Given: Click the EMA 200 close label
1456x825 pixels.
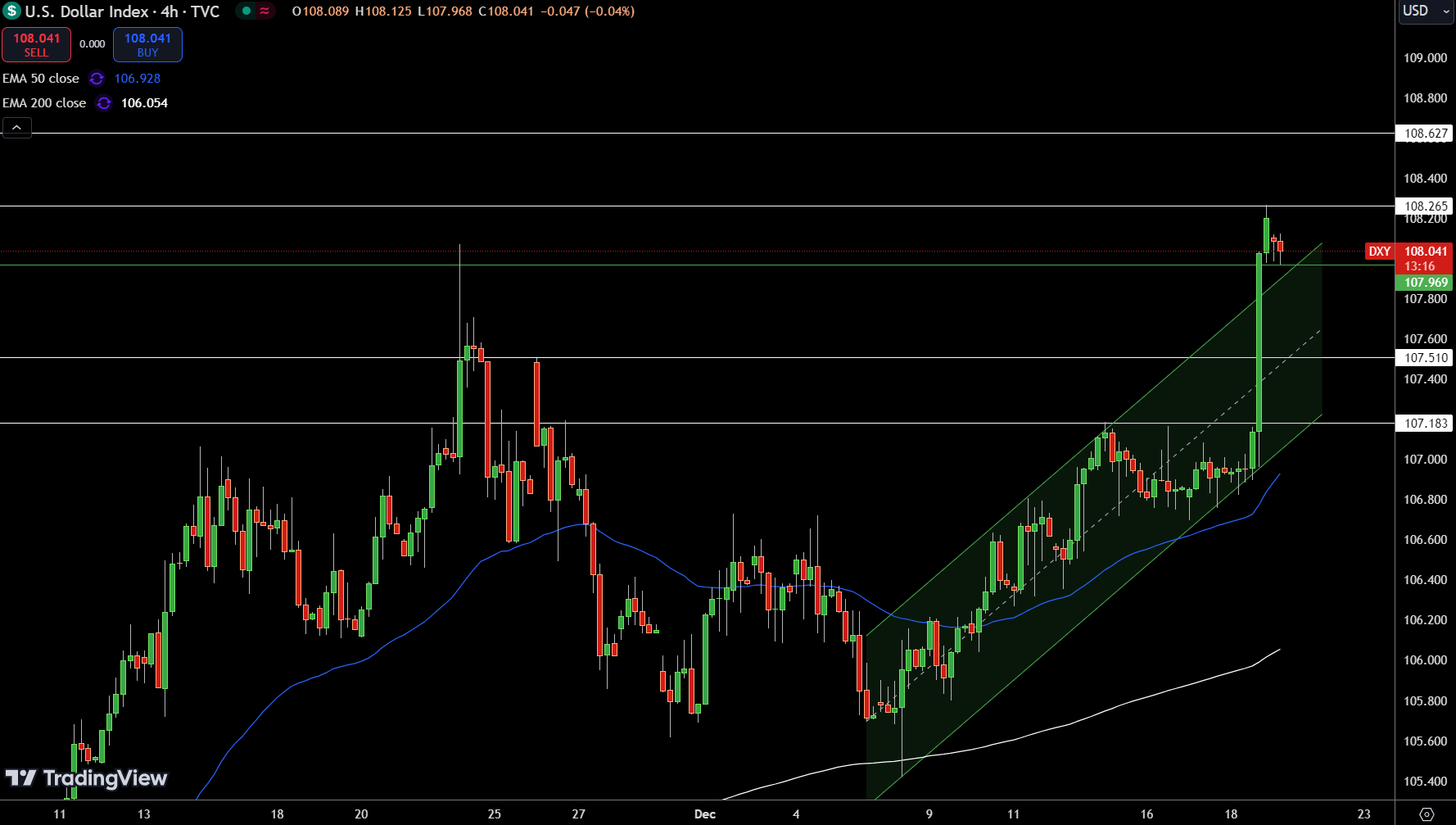Looking at the screenshot, I should point(44,103).
